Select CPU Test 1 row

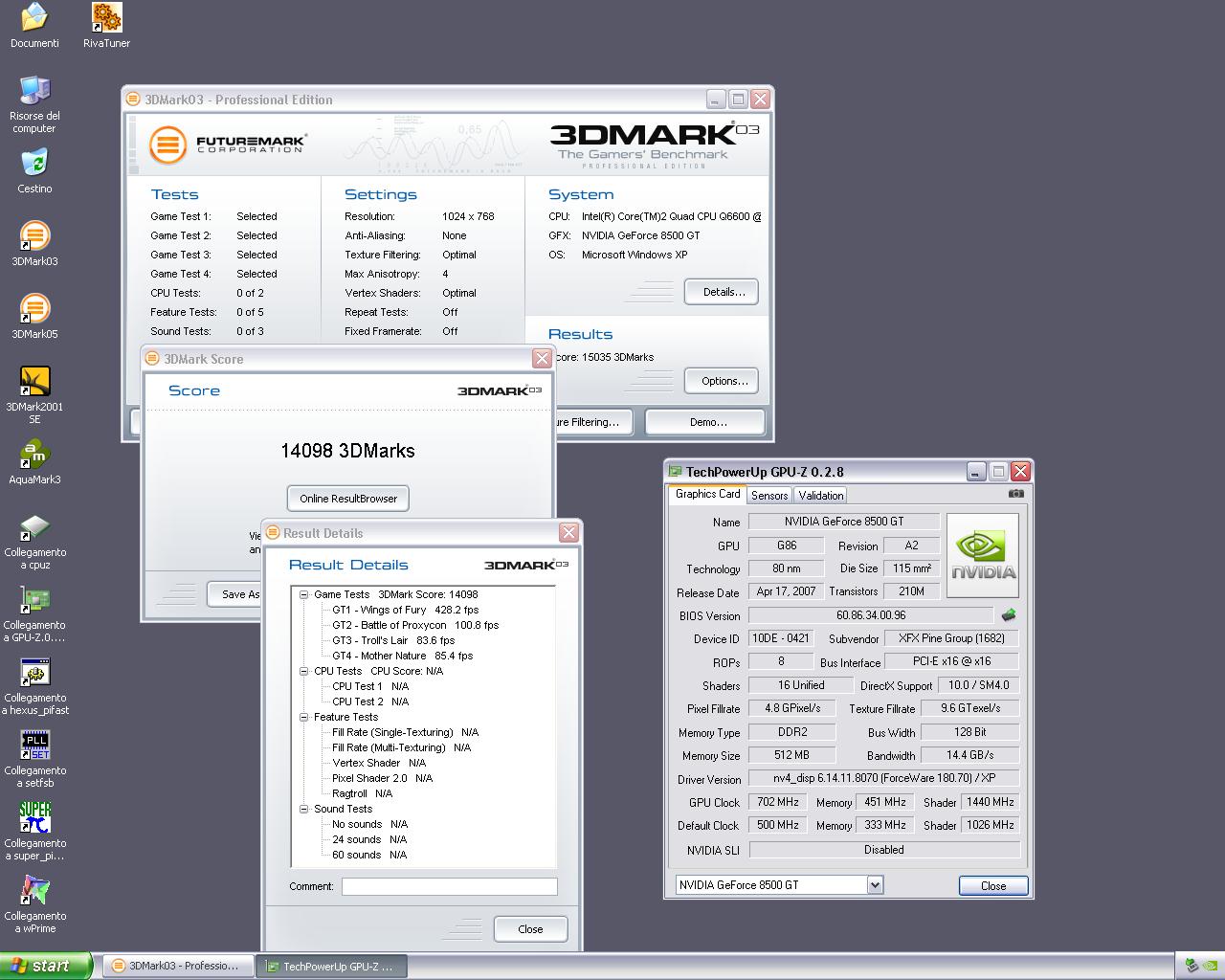(x=370, y=686)
